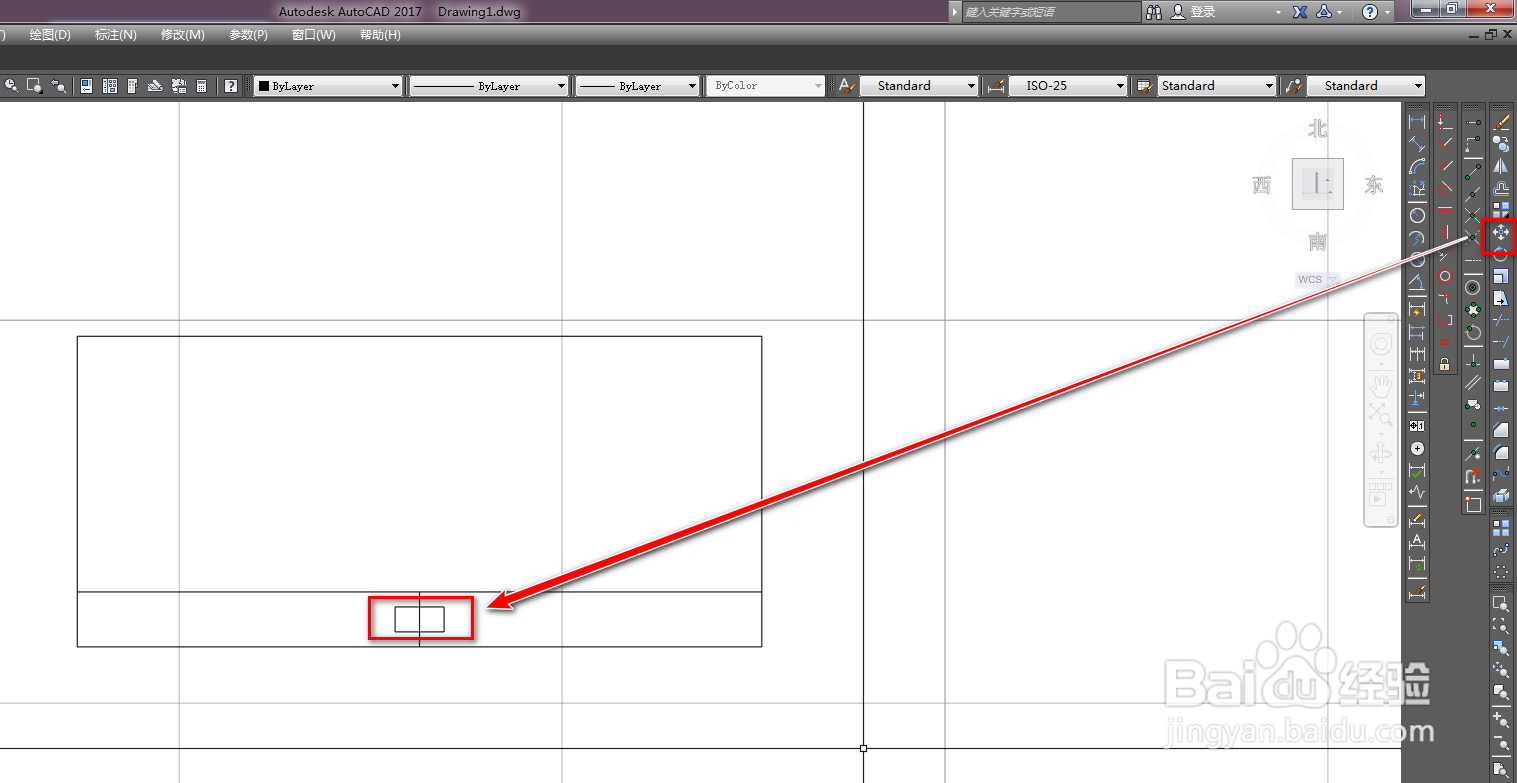
Task: Click the Fix lock constraint icon
Action: tap(1444, 364)
